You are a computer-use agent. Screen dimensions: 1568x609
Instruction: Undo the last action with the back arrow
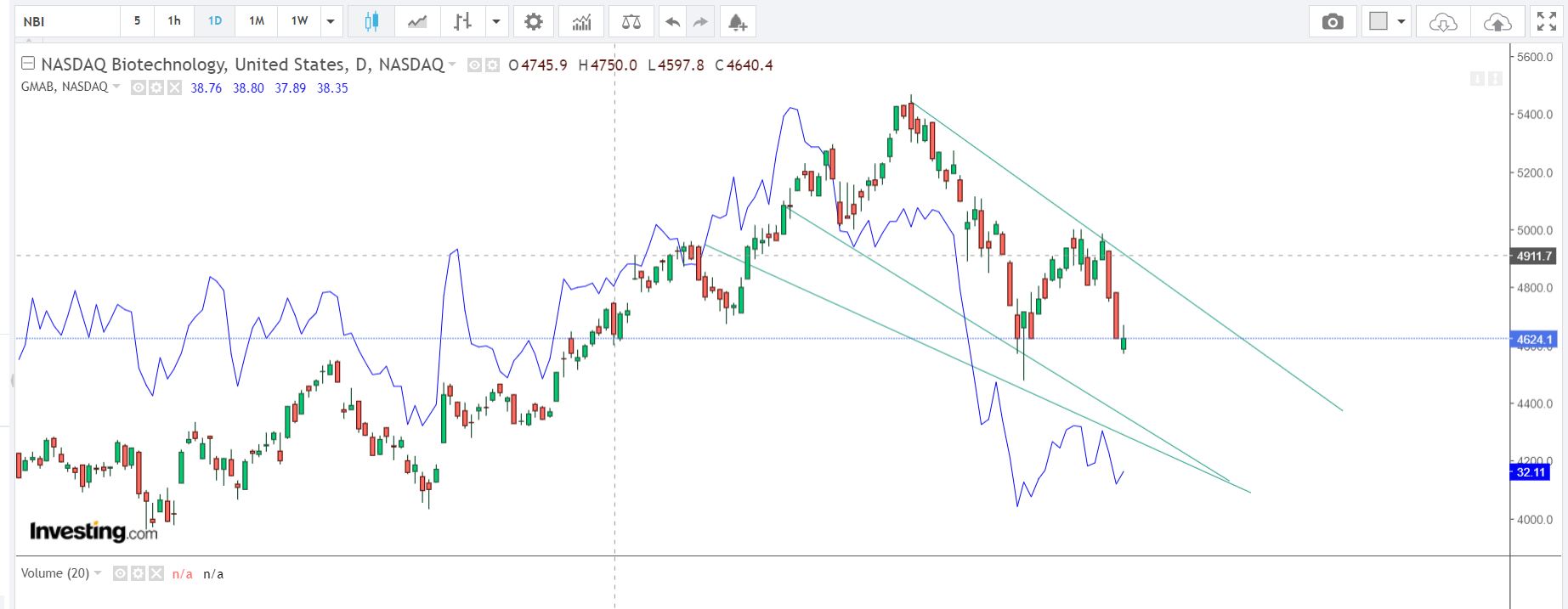point(672,21)
